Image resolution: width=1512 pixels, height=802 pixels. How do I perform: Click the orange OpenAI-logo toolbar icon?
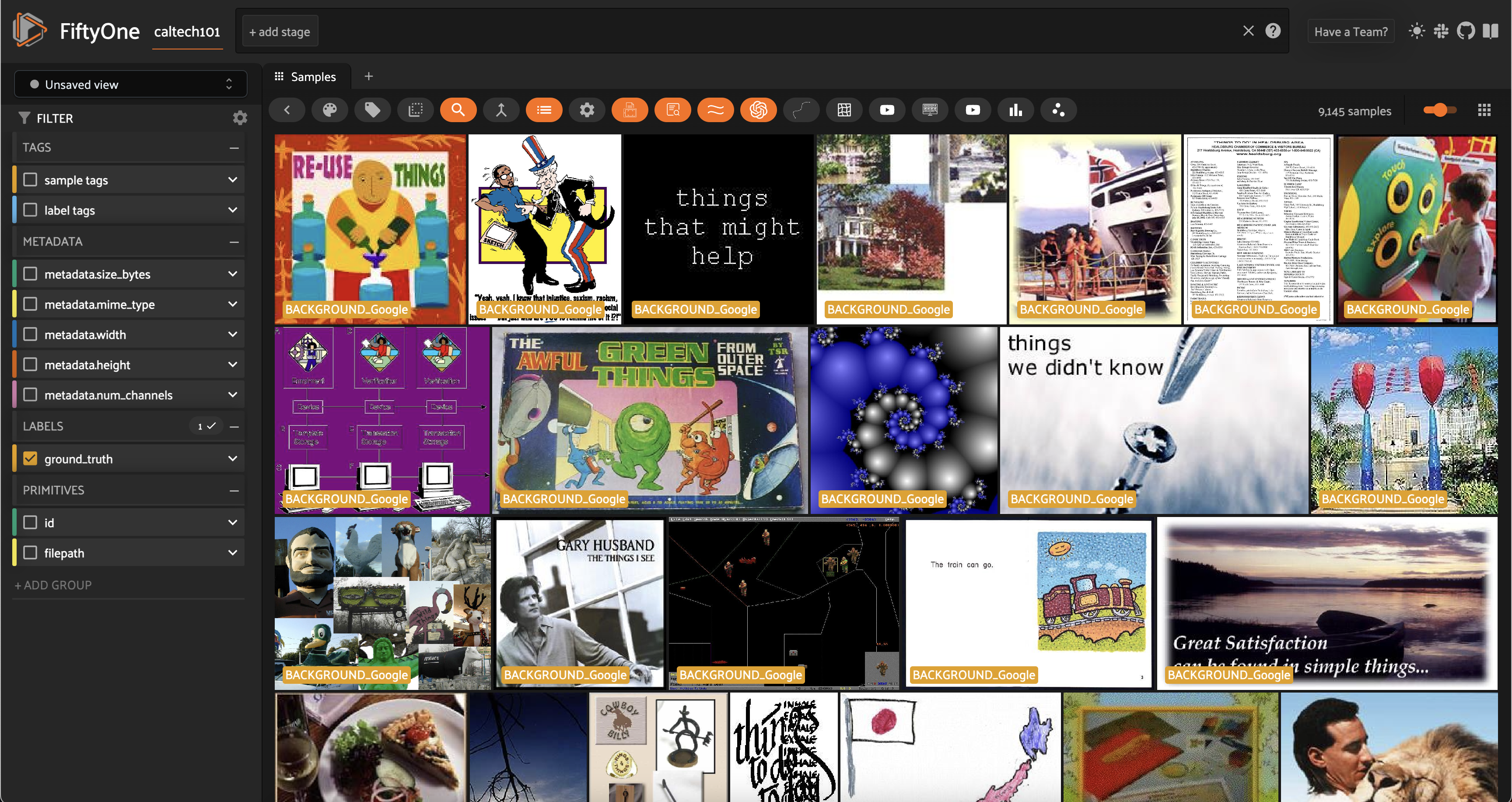click(758, 110)
